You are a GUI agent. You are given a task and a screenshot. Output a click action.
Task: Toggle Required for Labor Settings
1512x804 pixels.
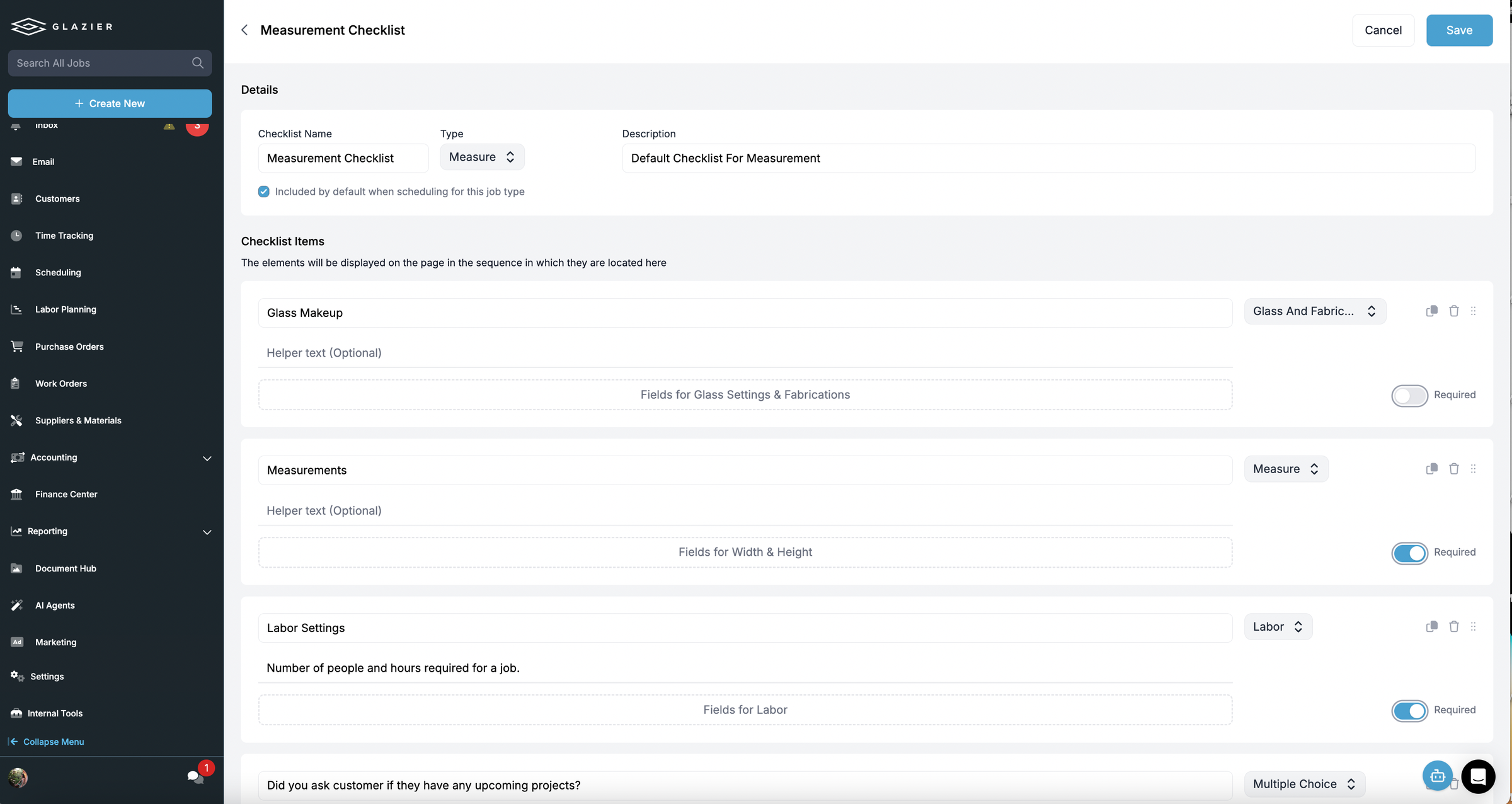click(1409, 711)
